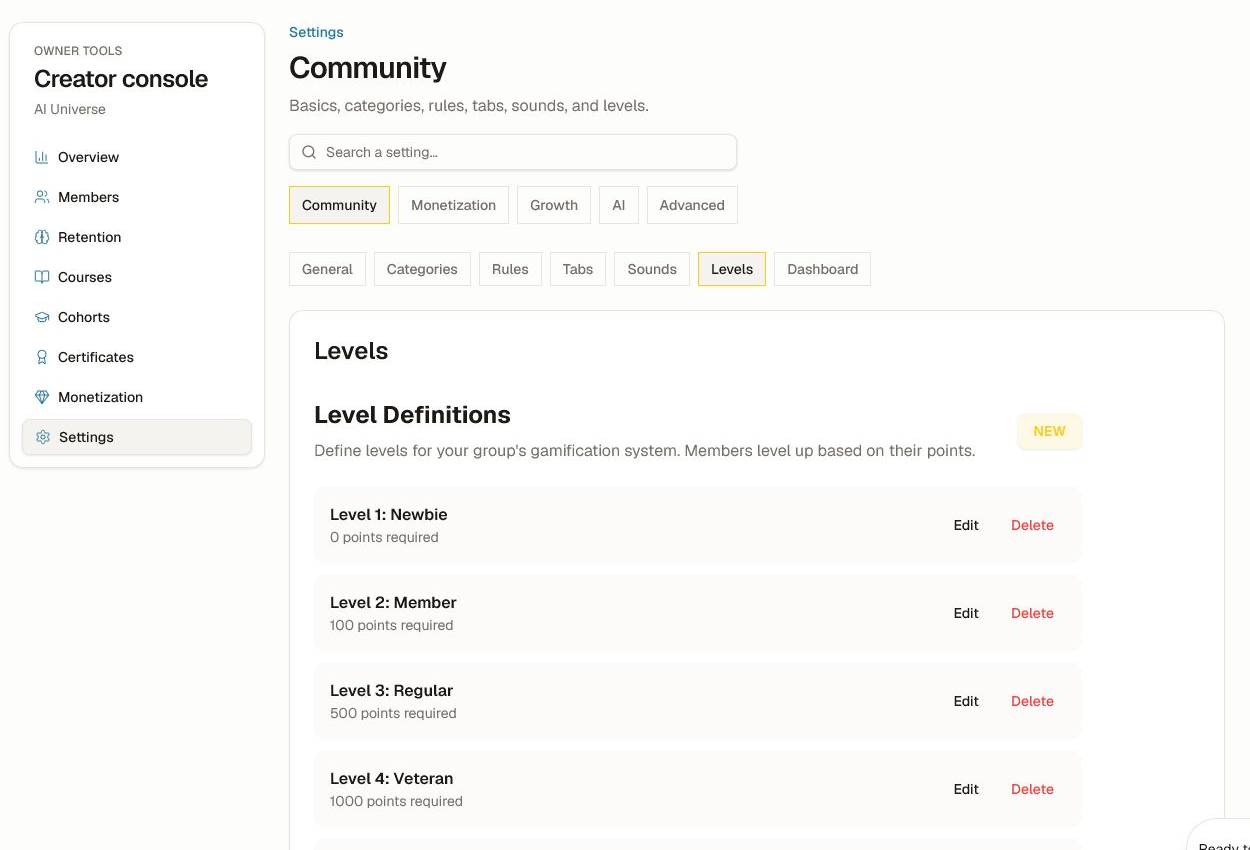Click the AI Universe group name

coord(70,109)
